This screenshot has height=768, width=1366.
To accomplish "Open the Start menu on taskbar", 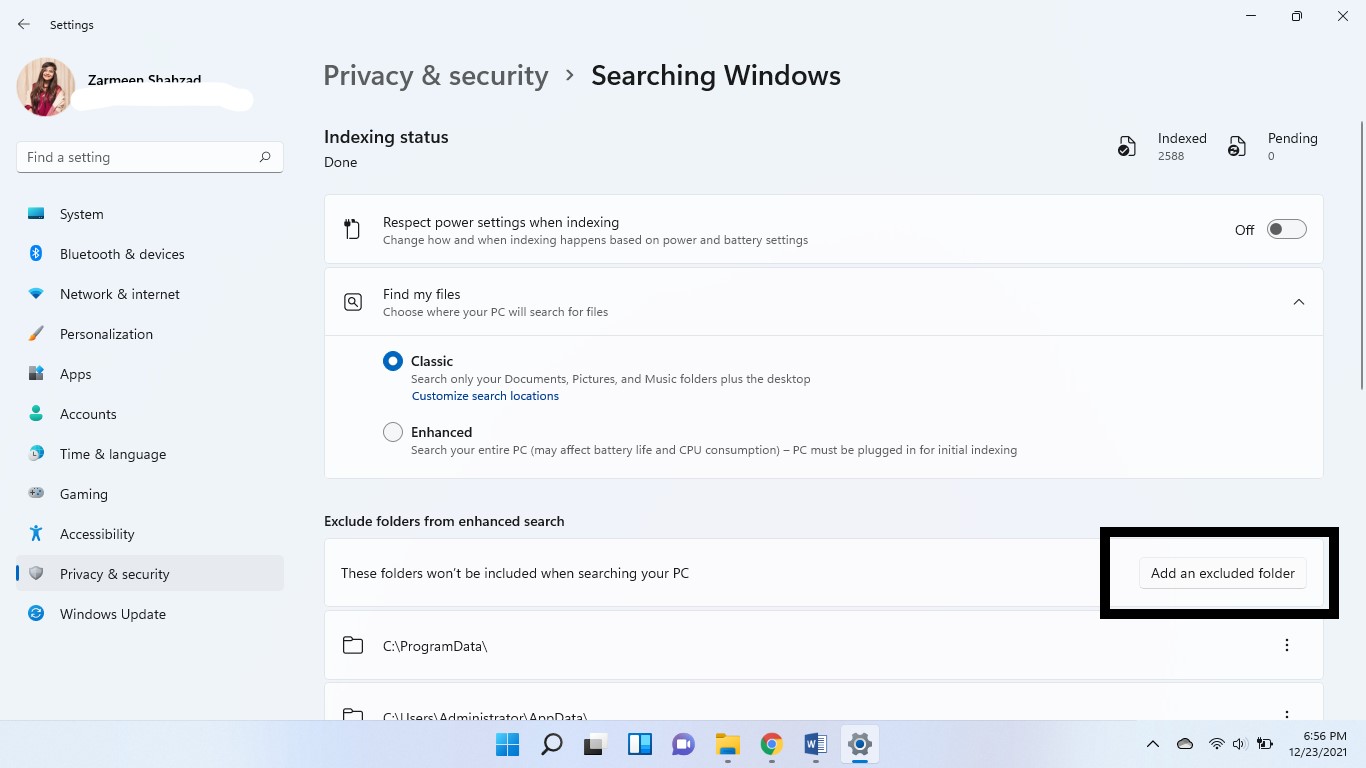I will (508, 744).
